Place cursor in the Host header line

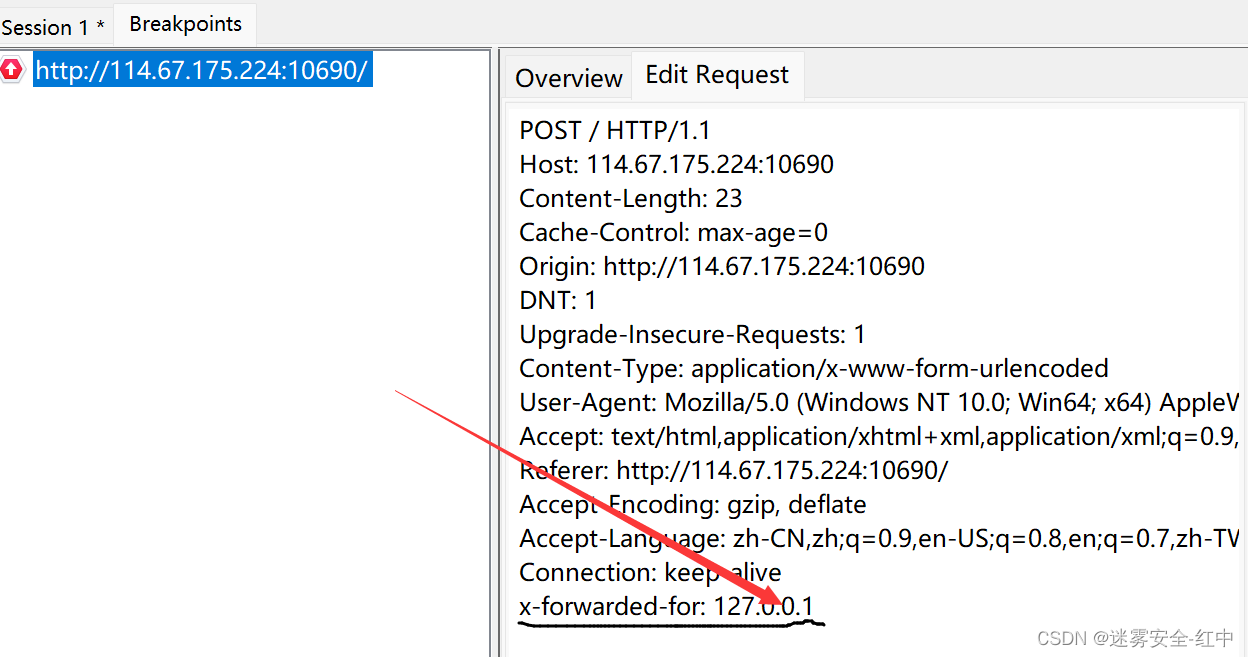(676, 165)
